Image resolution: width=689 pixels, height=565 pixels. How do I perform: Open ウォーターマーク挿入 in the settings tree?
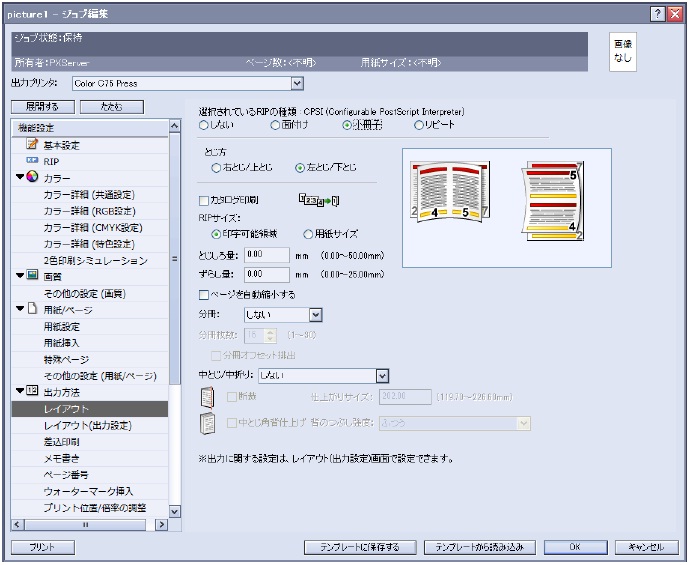click(89, 492)
